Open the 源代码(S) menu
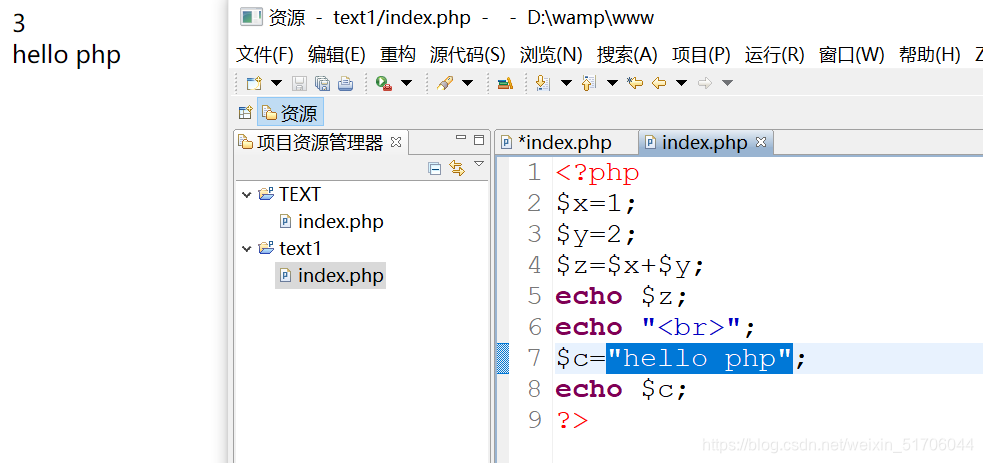The width and height of the screenshot is (983, 463). pyautogui.click(x=468, y=55)
